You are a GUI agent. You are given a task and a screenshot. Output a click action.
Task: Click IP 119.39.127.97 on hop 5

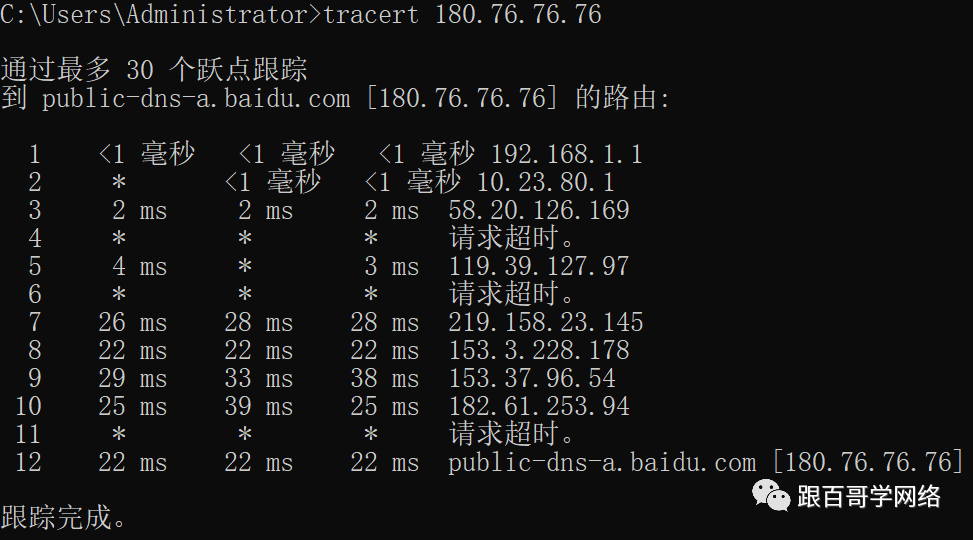539,266
